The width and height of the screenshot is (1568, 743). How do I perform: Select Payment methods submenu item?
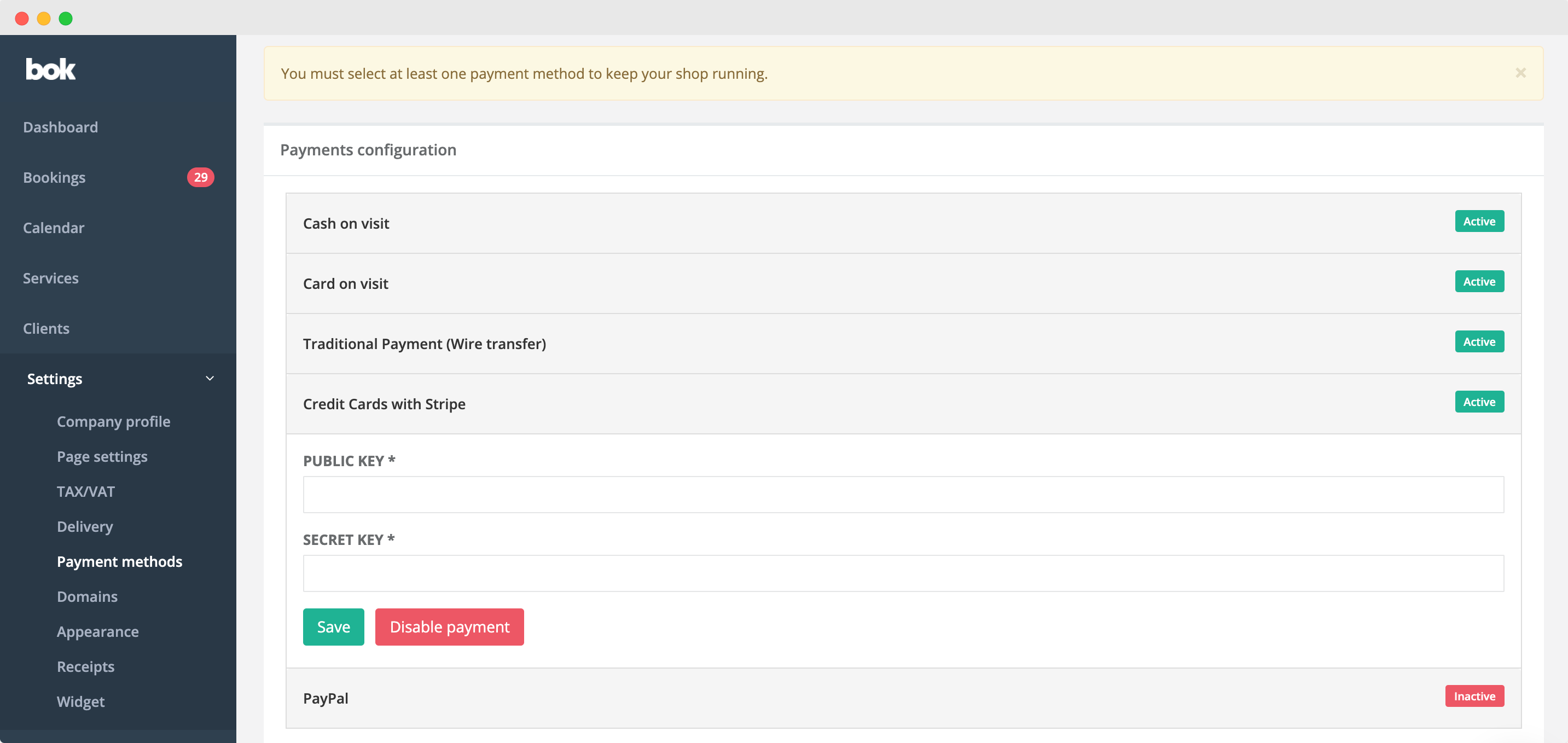119,561
